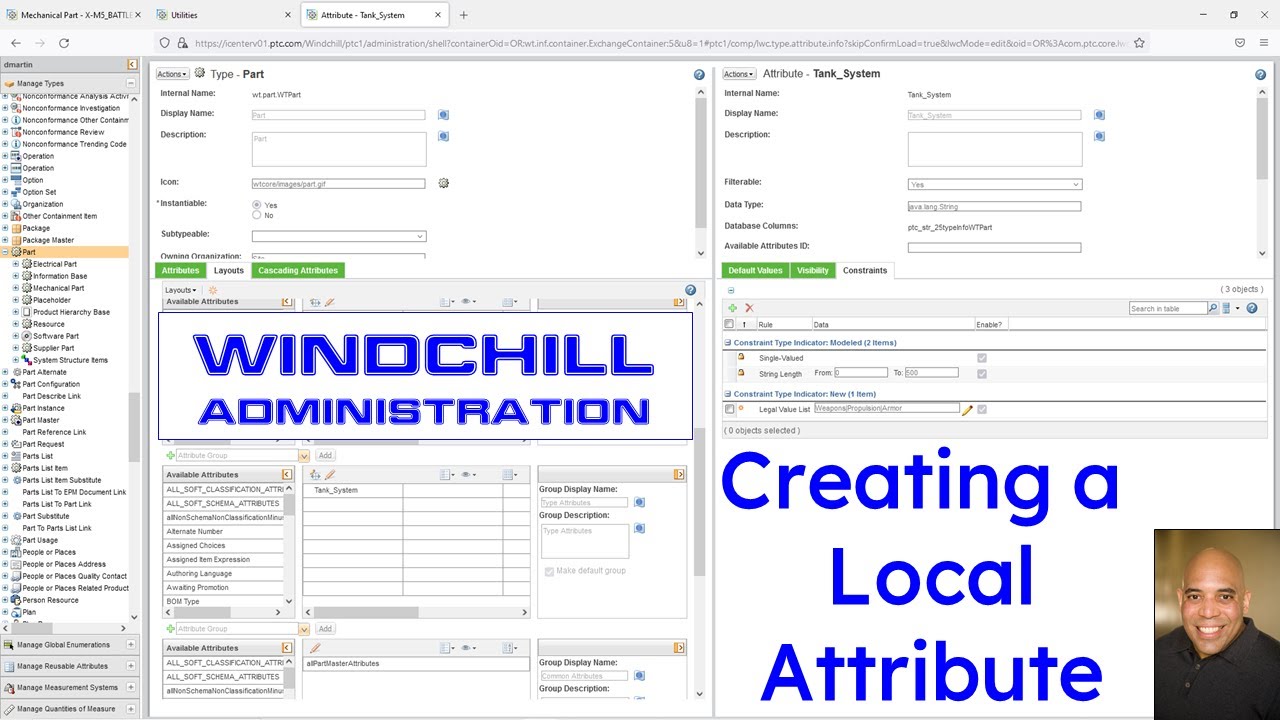
Task: Open the Subtypeable dropdown
Action: pyautogui.click(x=339, y=236)
